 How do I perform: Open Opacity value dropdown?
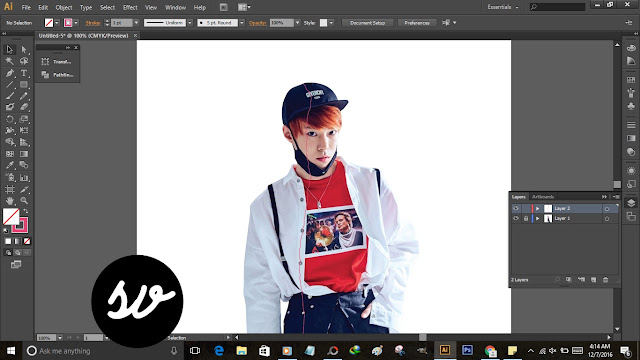pos(297,23)
